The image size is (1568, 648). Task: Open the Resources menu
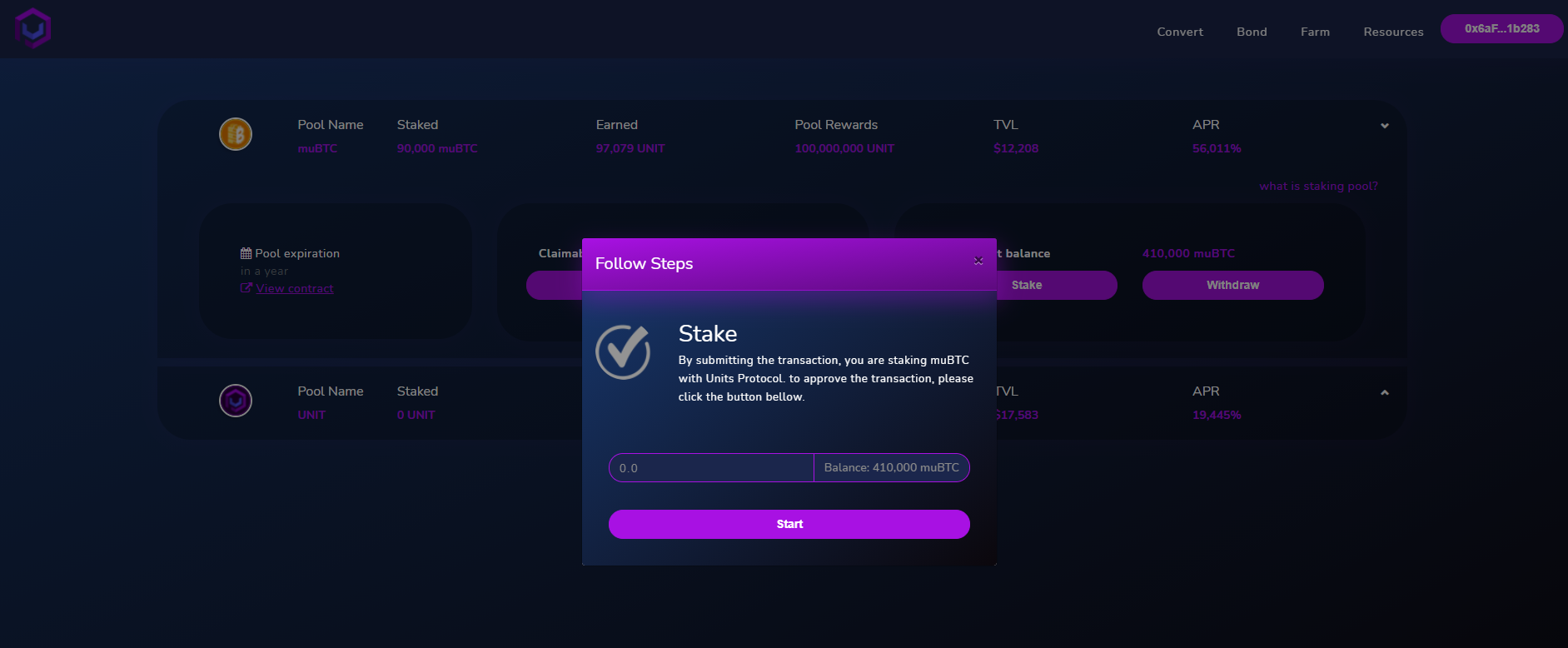pyautogui.click(x=1393, y=32)
